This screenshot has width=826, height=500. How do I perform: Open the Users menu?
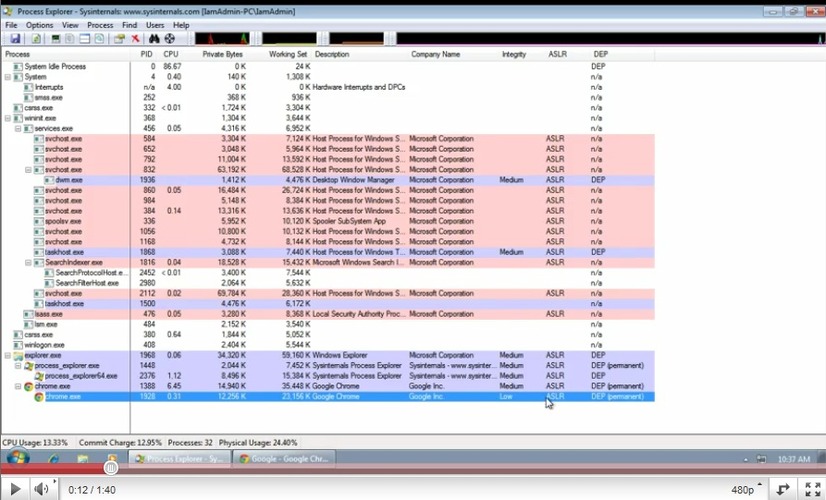pos(155,25)
